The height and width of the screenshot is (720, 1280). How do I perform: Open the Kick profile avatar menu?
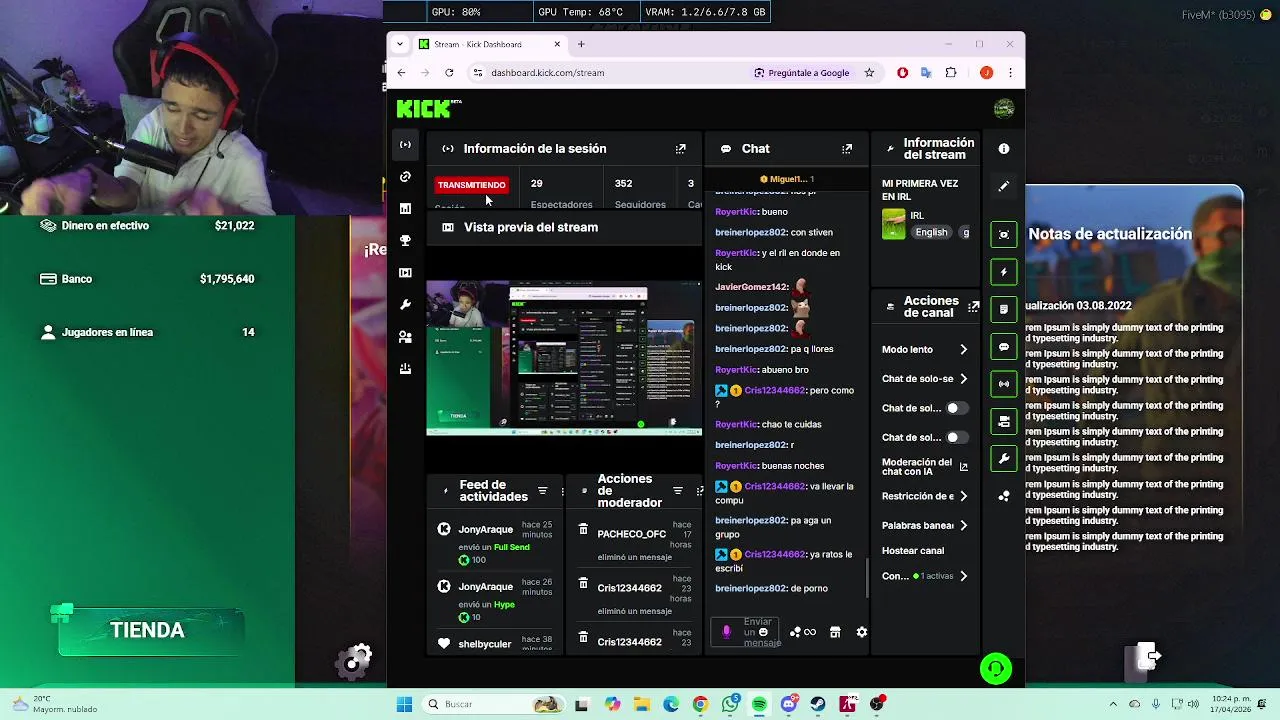pos(1004,108)
